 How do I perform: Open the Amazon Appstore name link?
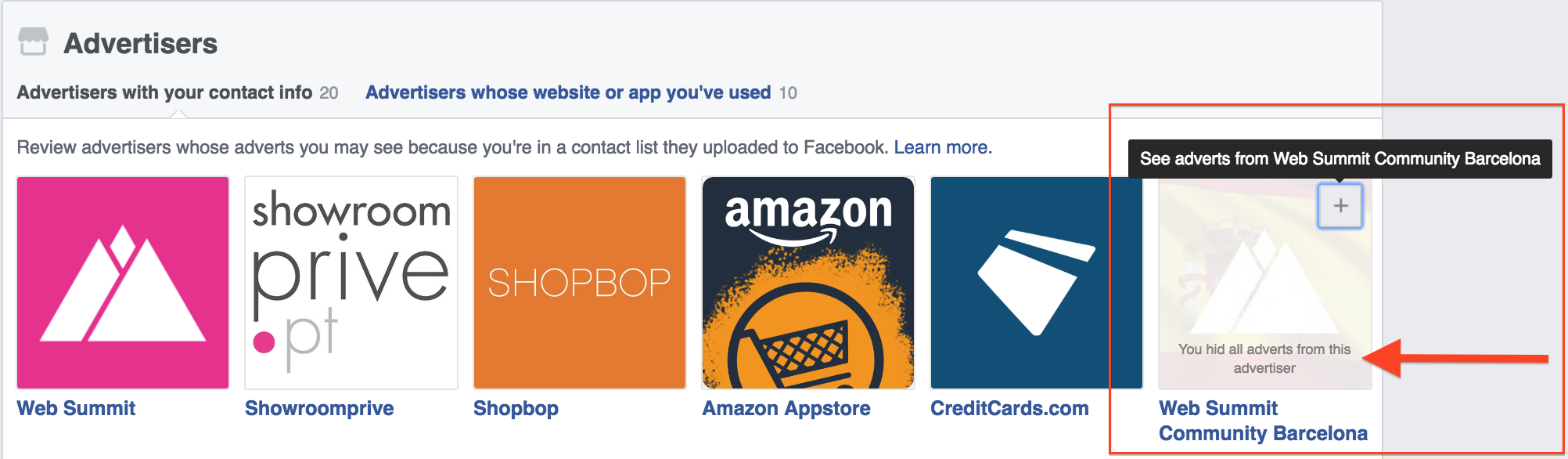pyautogui.click(x=786, y=408)
